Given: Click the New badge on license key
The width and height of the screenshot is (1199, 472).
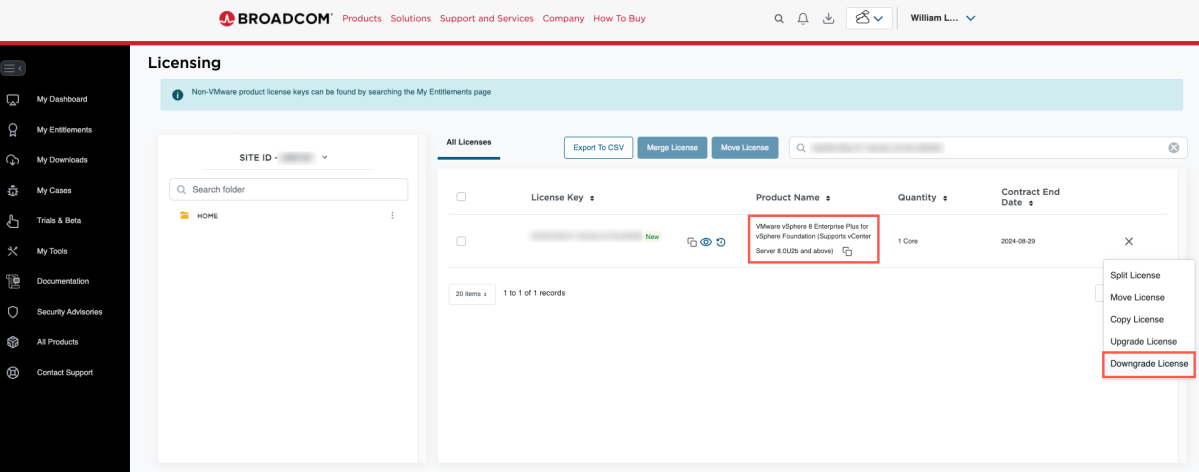Looking at the screenshot, I should click(x=652, y=236).
